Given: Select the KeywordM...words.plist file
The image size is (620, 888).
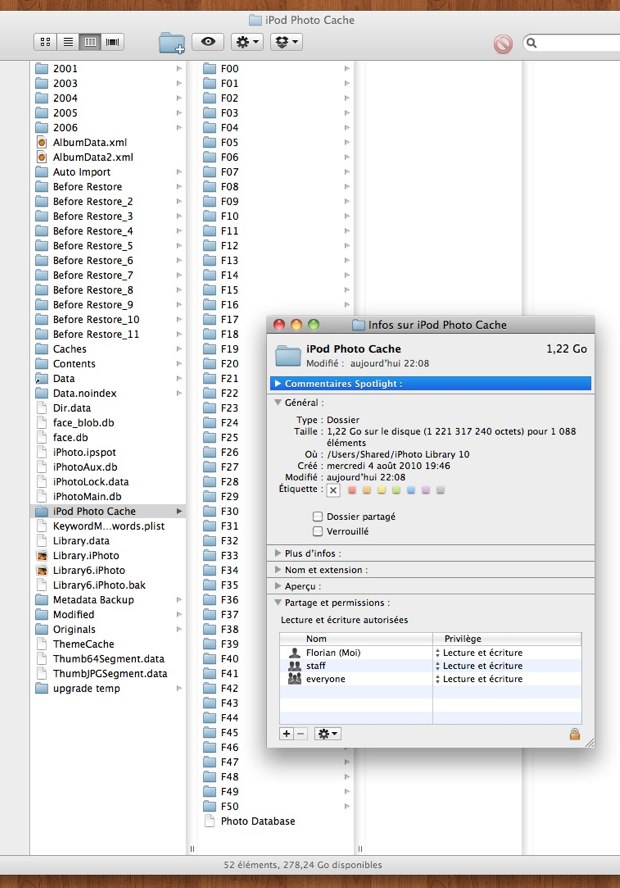Looking at the screenshot, I should [x=109, y=526].
